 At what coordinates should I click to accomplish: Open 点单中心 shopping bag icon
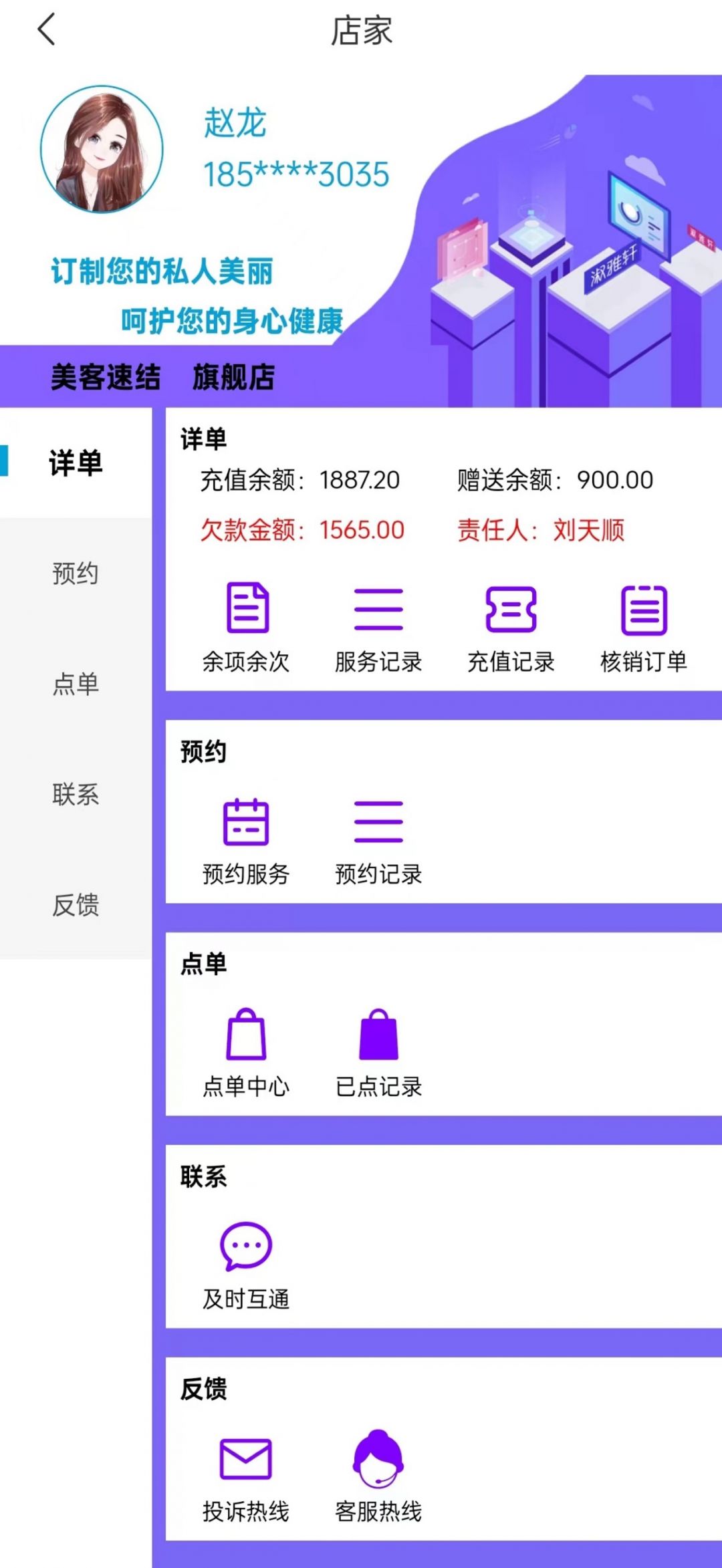coord(246,1034)
